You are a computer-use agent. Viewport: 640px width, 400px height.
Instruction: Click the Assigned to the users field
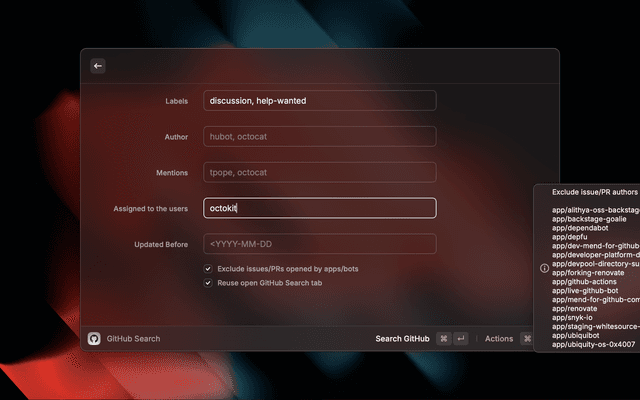(x=319, y=208)
